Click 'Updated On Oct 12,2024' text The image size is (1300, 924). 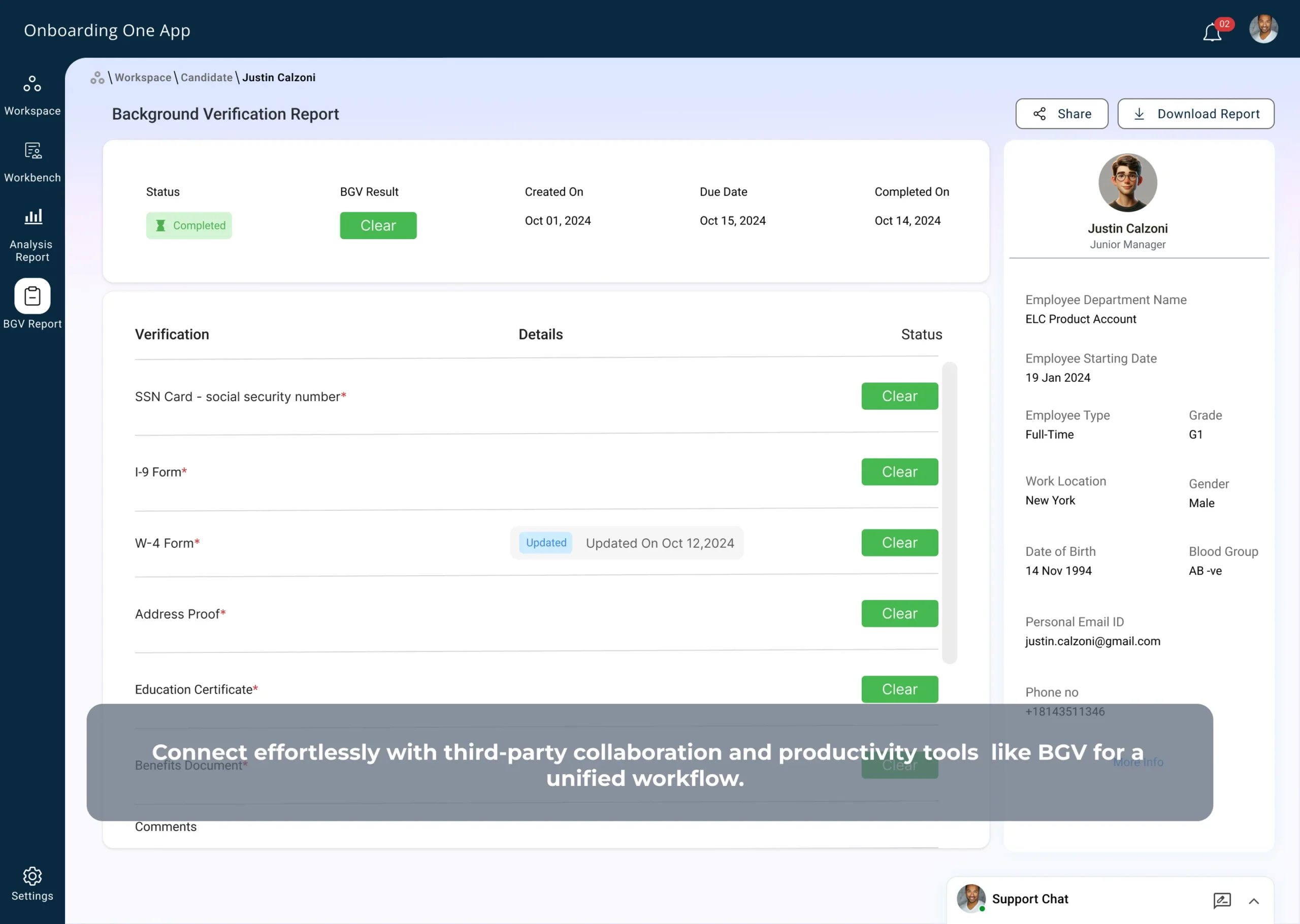[x=660, y=543]
